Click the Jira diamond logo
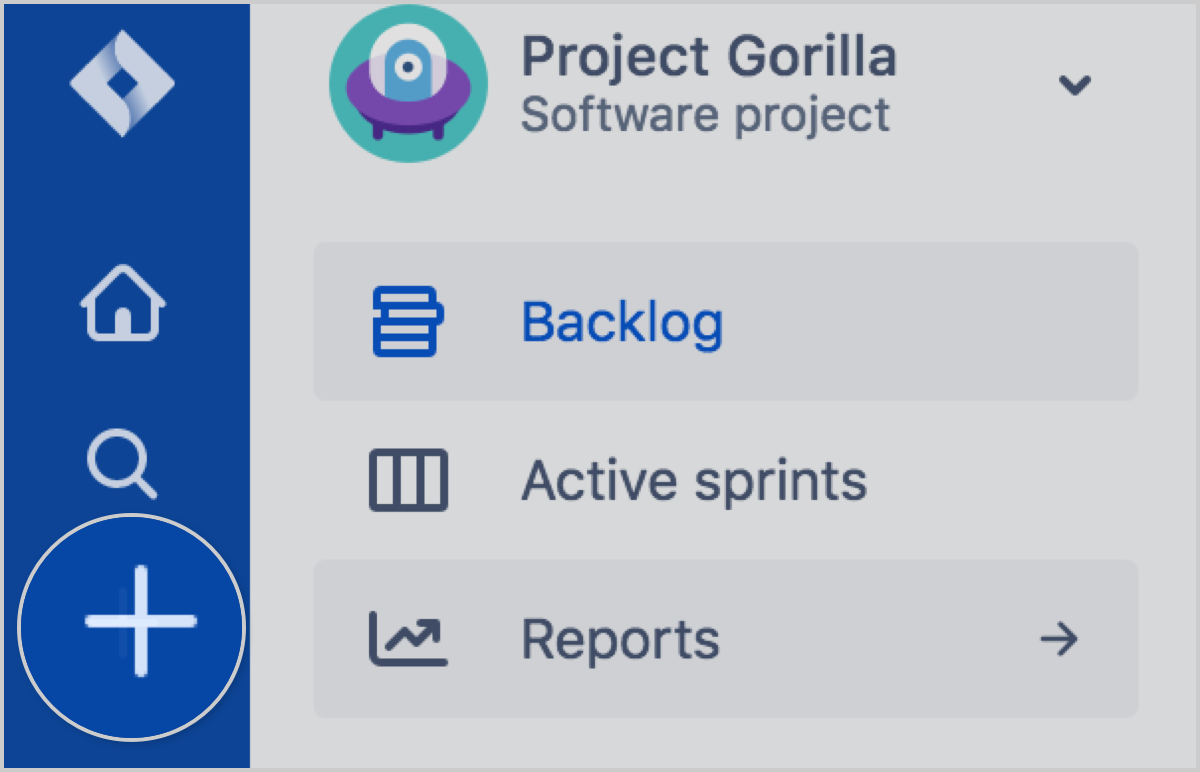This screenshot has height=772, width=1200. [123, 84]
